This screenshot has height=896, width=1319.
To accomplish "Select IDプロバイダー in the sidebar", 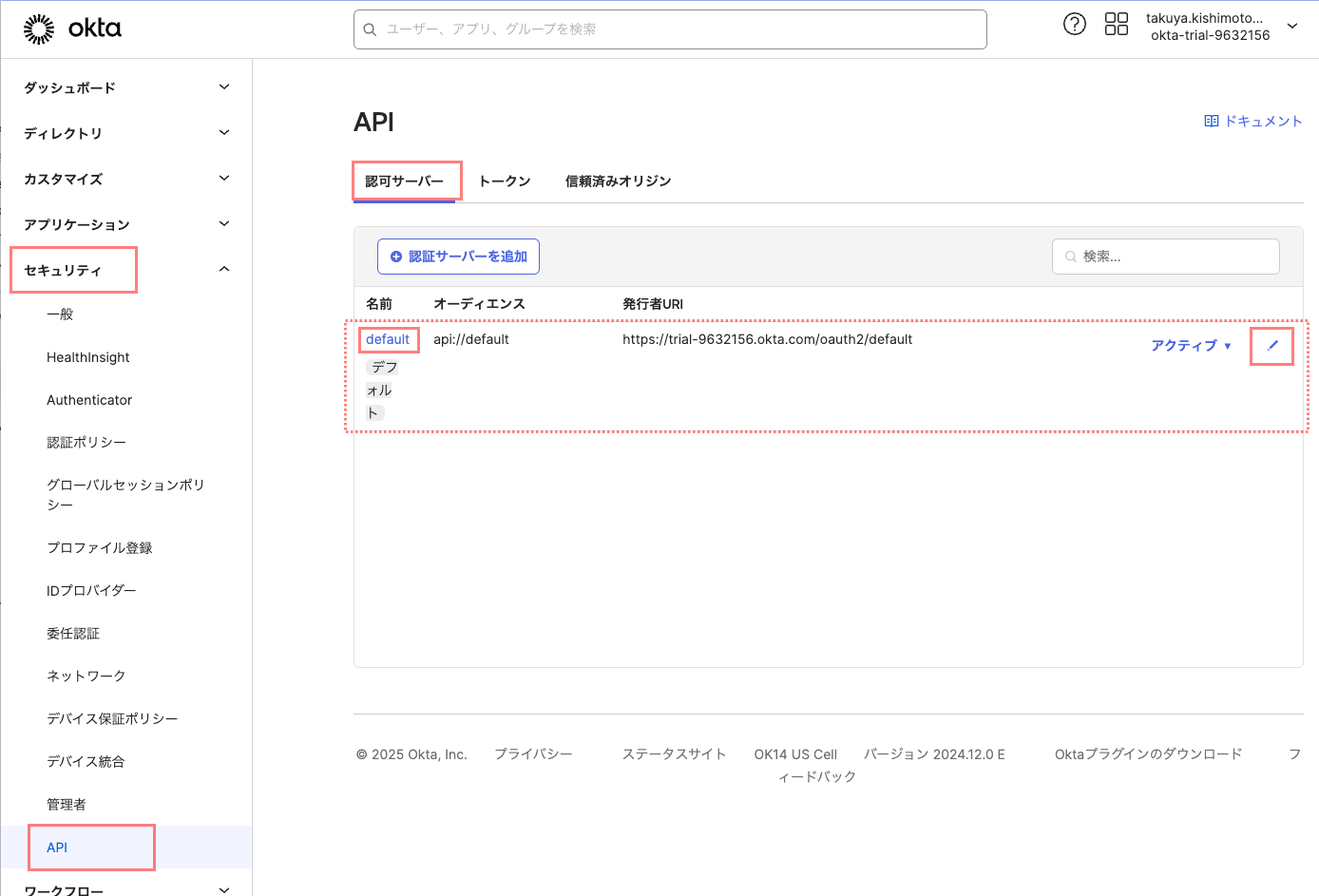I will 91,591.
